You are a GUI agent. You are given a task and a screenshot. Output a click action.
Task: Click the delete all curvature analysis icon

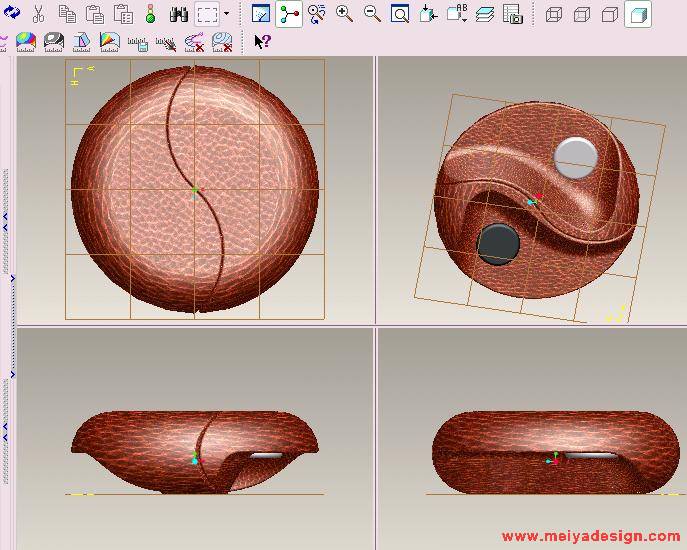(x=194, y=43)
